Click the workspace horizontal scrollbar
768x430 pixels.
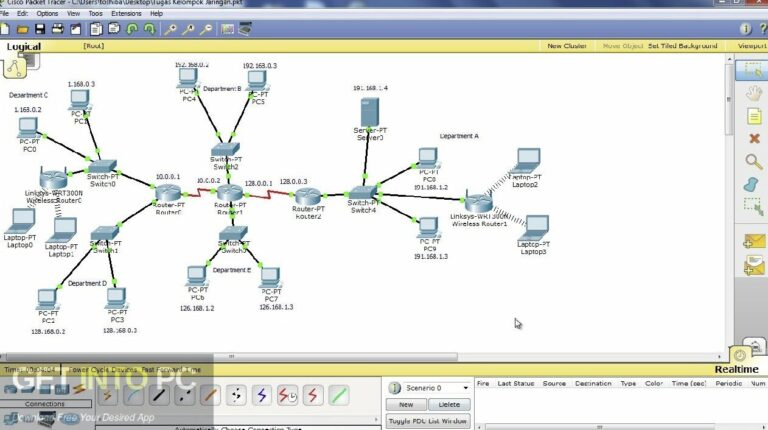[x=231, y=357]
